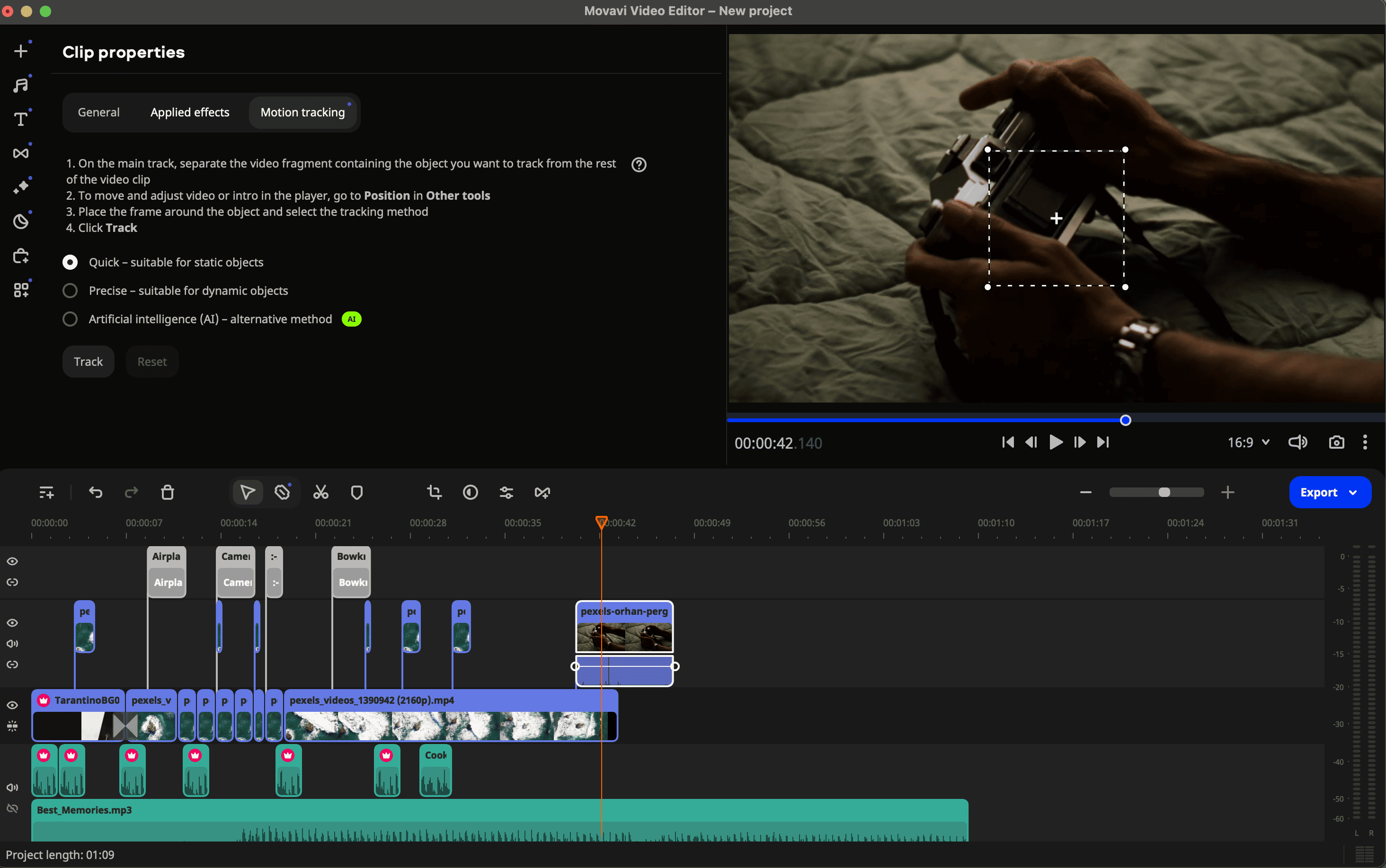Toggle link on the overlay track
This screenshot has height=868, width=1386.
point(12,664)
